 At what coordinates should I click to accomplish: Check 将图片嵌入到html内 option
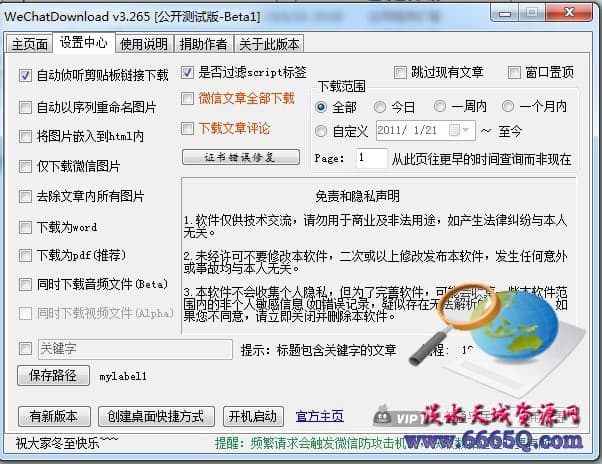pyautogui.click(x=25, y=136)
